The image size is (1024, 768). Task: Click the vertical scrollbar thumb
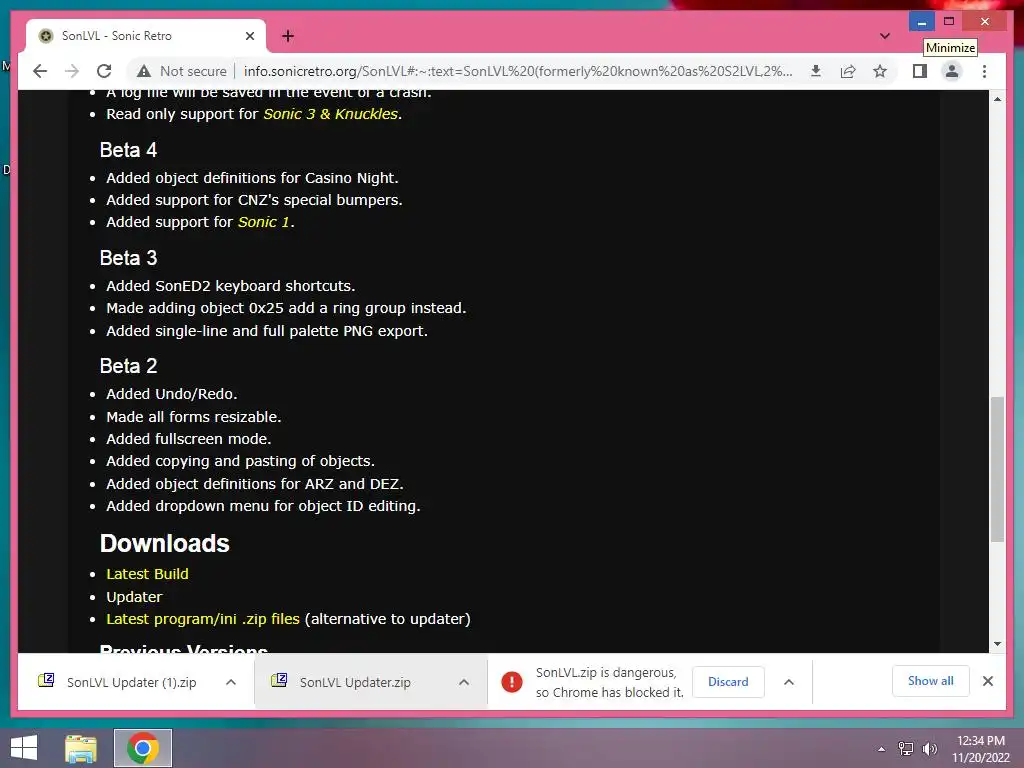997,469
